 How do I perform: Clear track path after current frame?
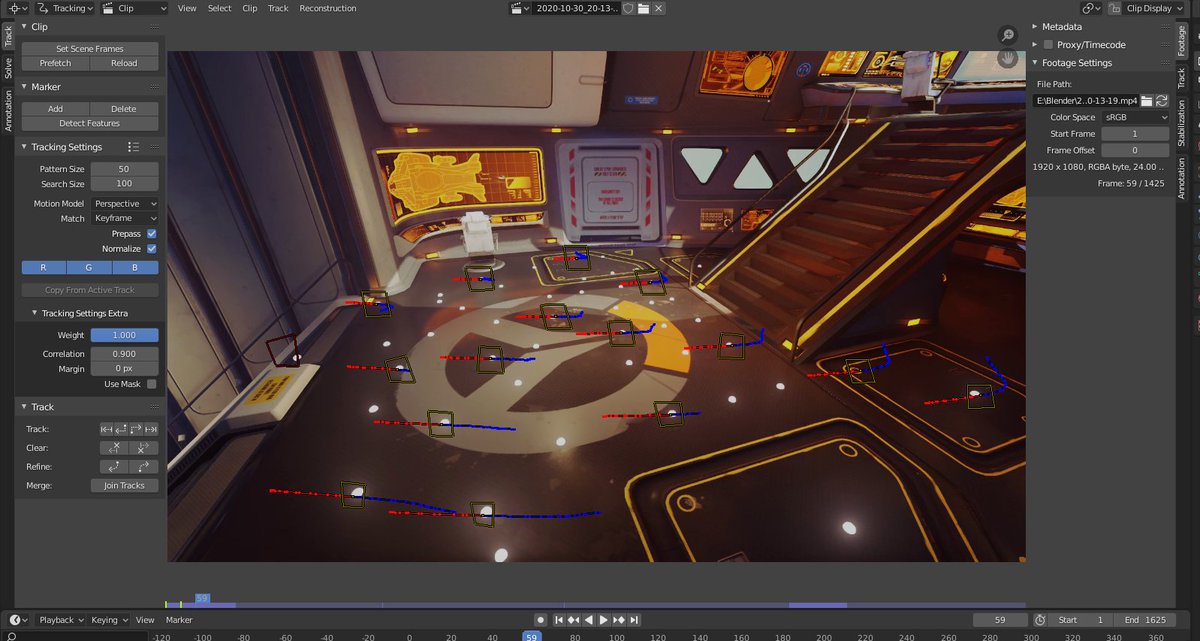(x=144, y=448)
